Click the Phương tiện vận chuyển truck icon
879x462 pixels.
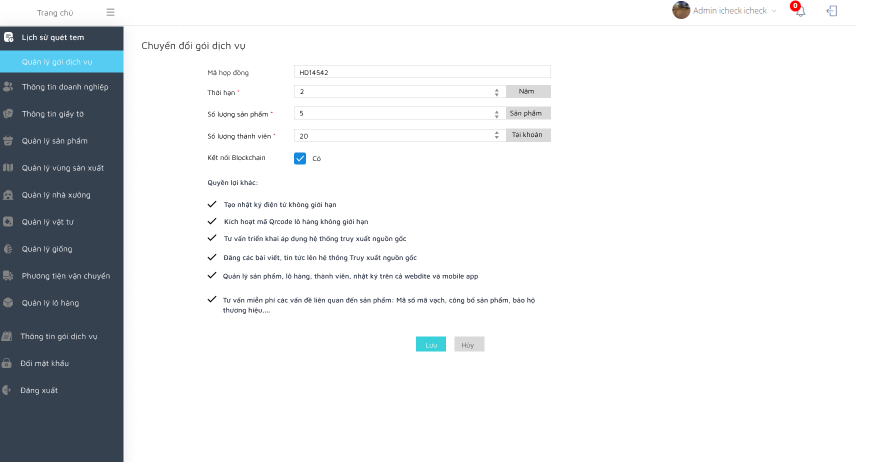click(x=8, y=276)
